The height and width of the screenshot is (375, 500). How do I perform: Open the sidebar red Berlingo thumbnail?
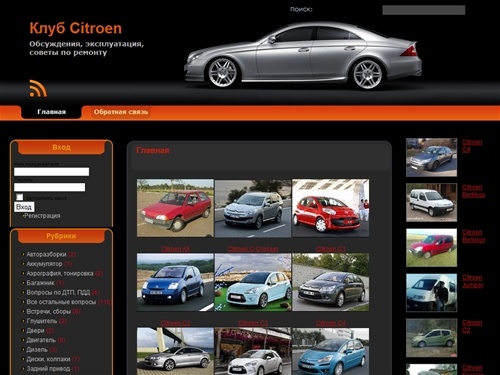pos(431,248)
